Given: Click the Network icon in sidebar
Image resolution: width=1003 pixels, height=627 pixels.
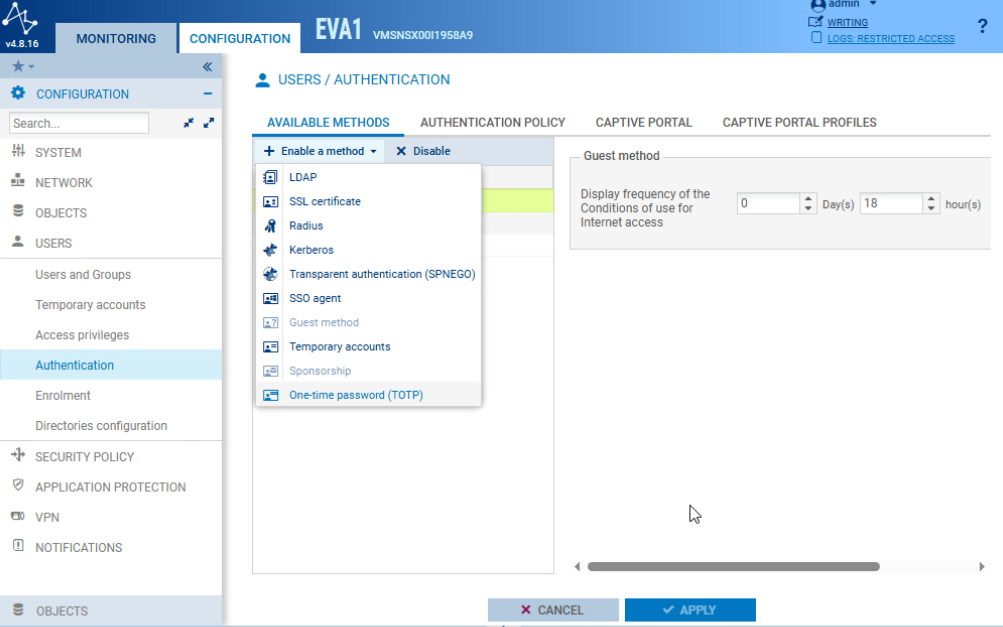Looking at the screenshot, I should point(18,181).
